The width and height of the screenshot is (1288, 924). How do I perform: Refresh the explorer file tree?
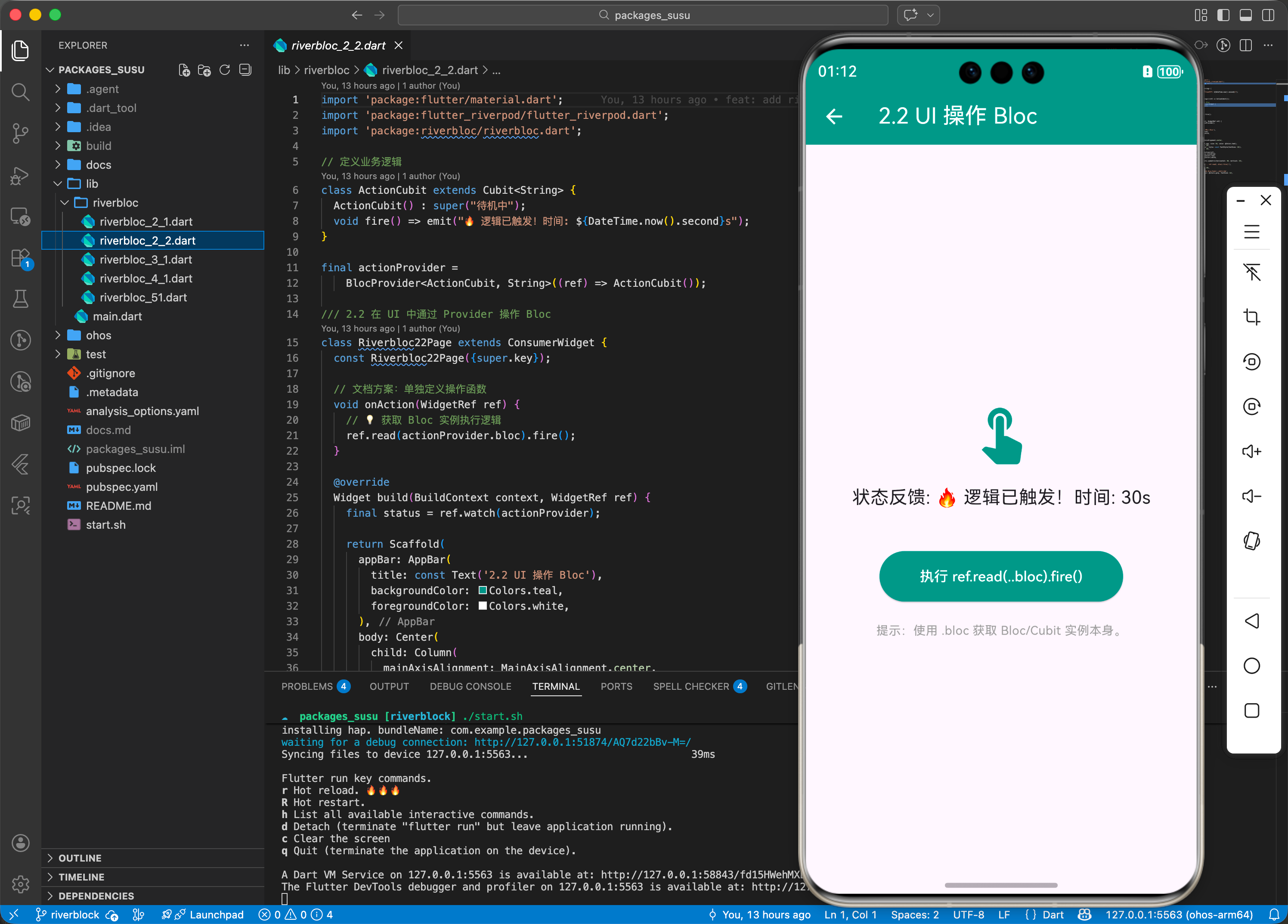(x=225, y=70)
